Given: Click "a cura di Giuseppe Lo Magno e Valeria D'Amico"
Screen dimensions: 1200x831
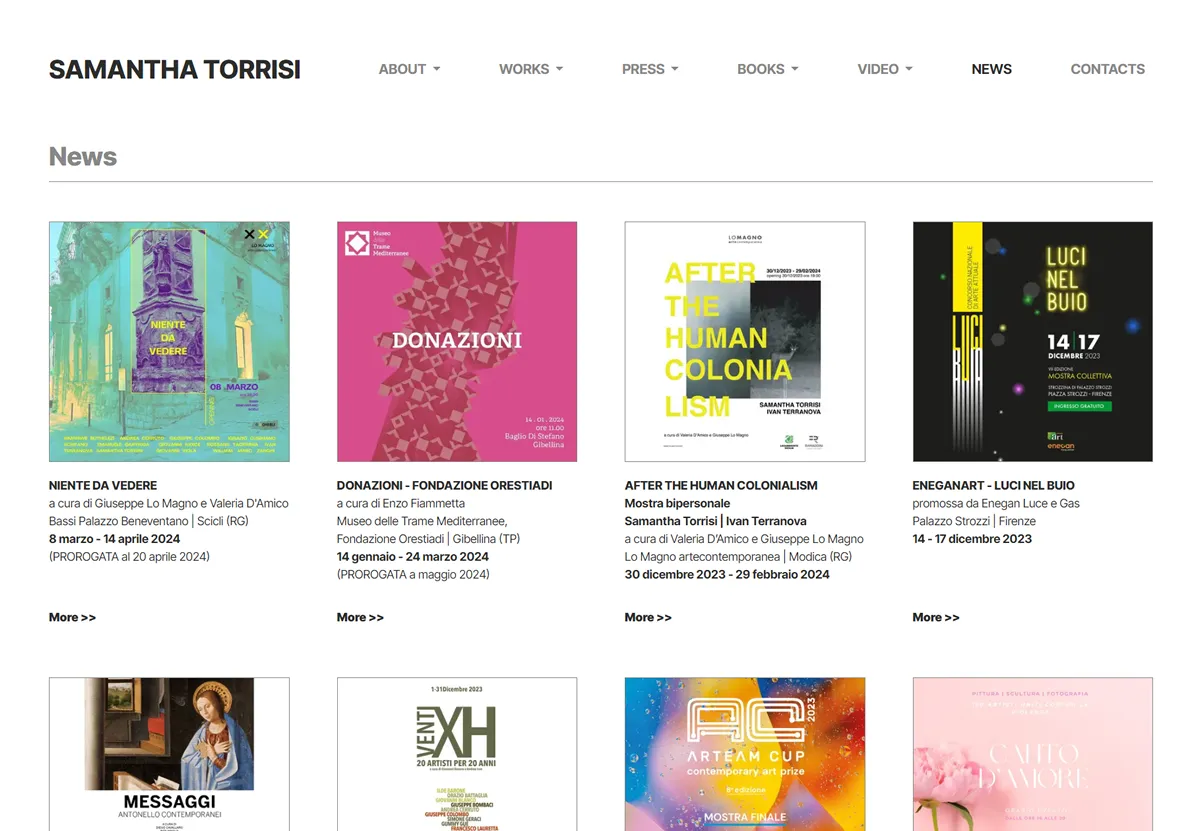Looking at the screenshot, I should 169,503.
